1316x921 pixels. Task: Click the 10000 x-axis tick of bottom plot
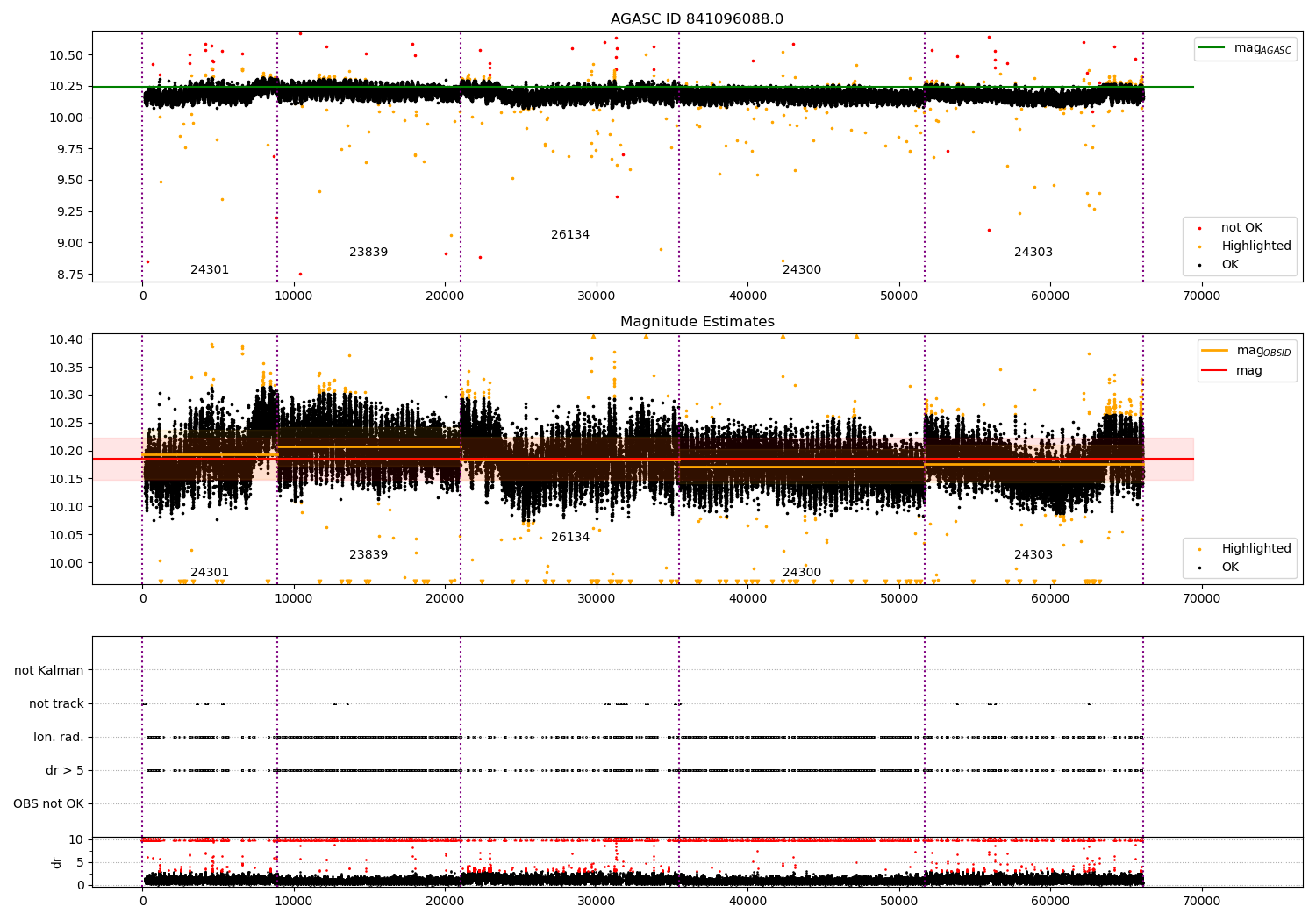[294, 902]
